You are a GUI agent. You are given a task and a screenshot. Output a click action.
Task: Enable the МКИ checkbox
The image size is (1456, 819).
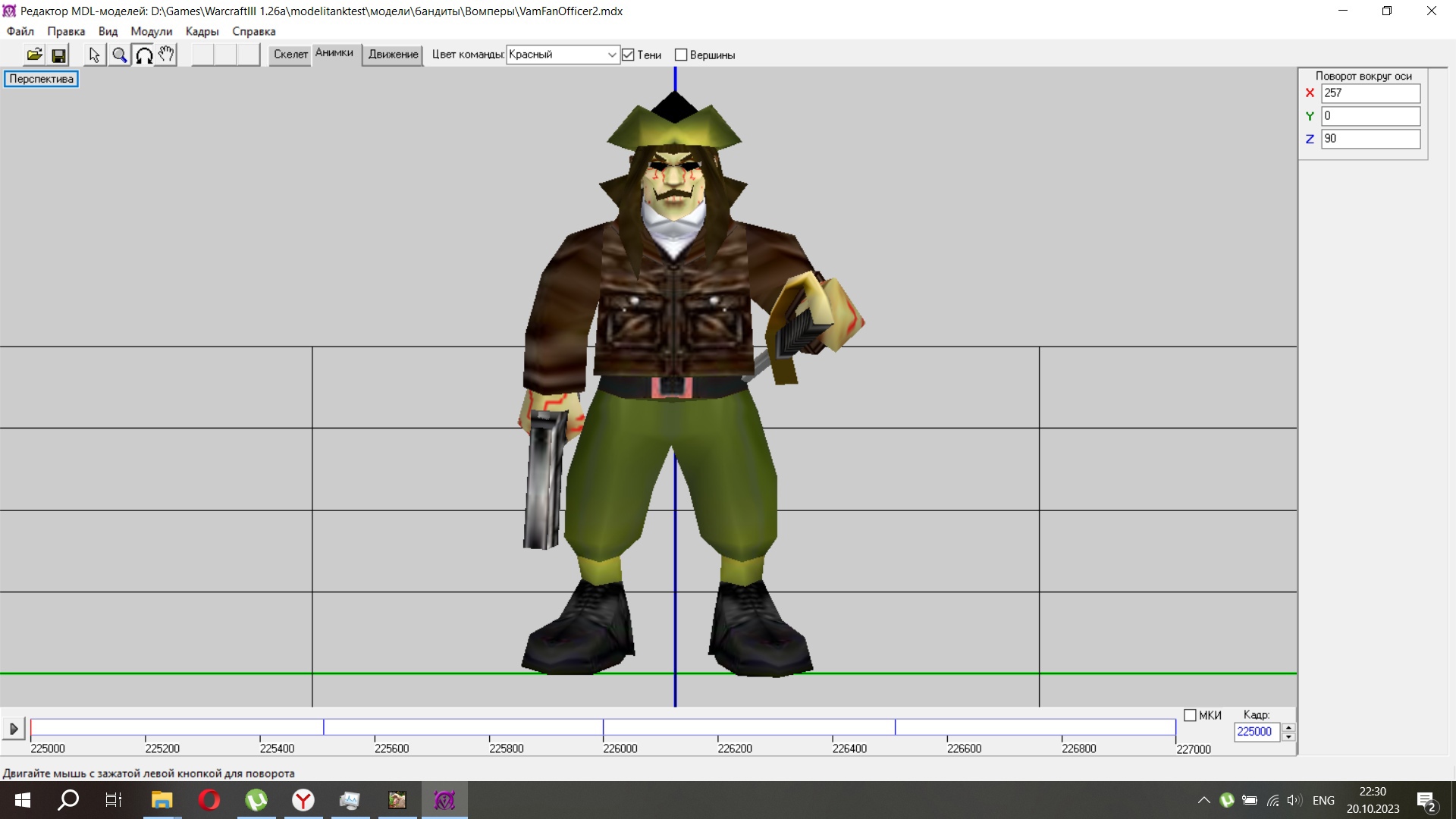coord(1190,715)
